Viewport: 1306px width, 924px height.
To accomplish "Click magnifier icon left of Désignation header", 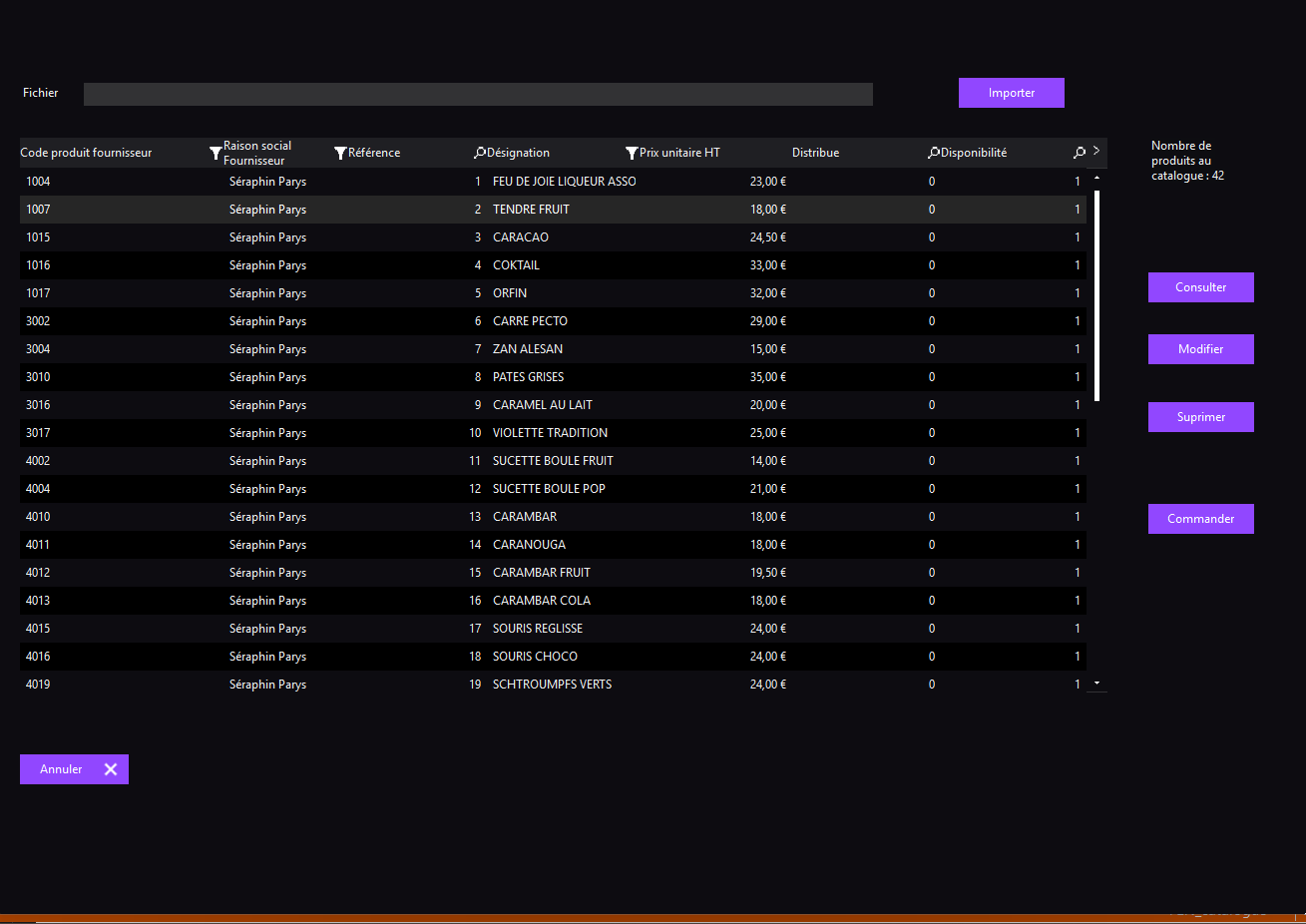I will pyautogui.click(x=480, y=153).
